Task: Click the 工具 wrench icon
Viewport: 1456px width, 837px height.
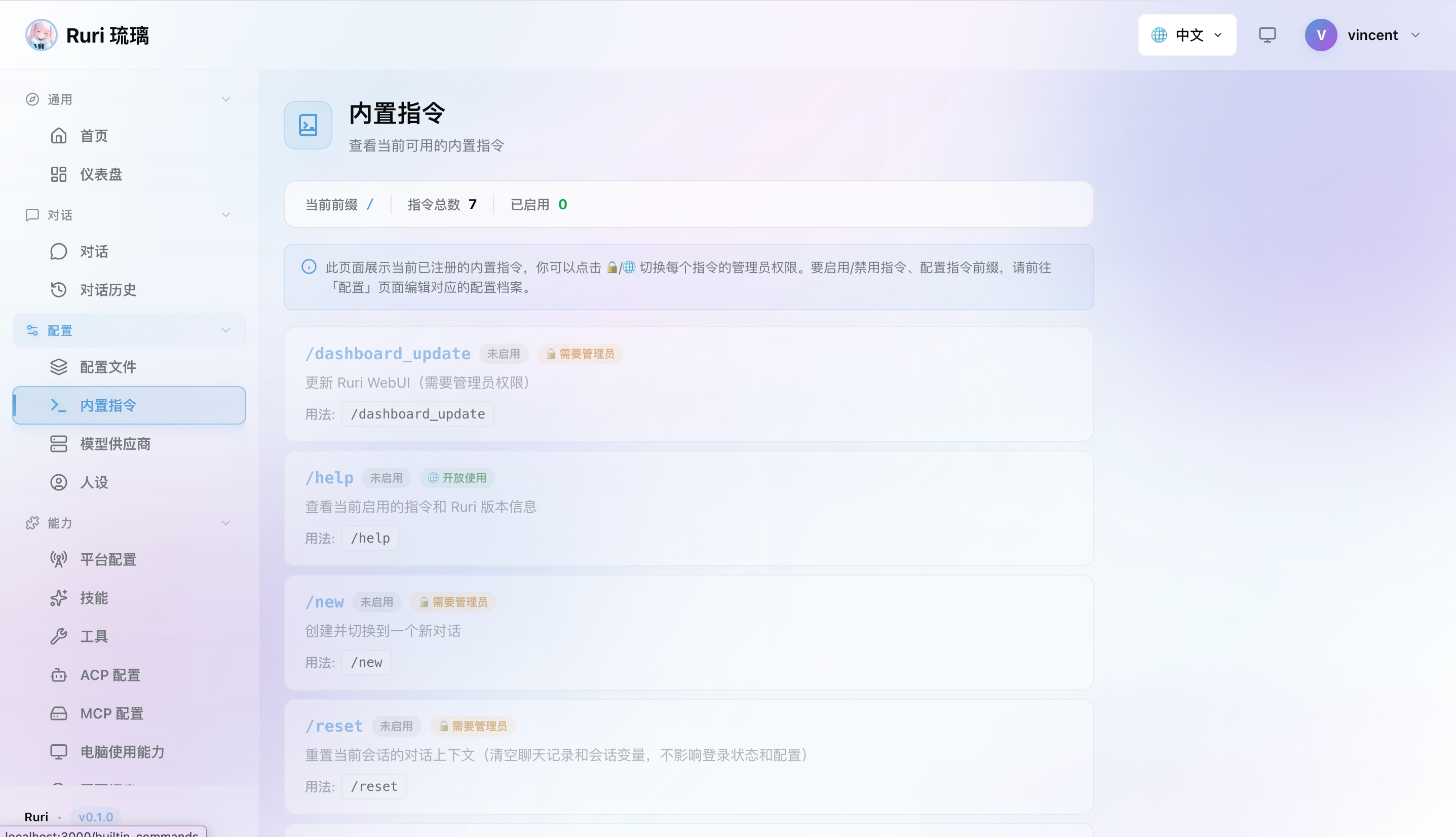Action: (x=59, y=636)
